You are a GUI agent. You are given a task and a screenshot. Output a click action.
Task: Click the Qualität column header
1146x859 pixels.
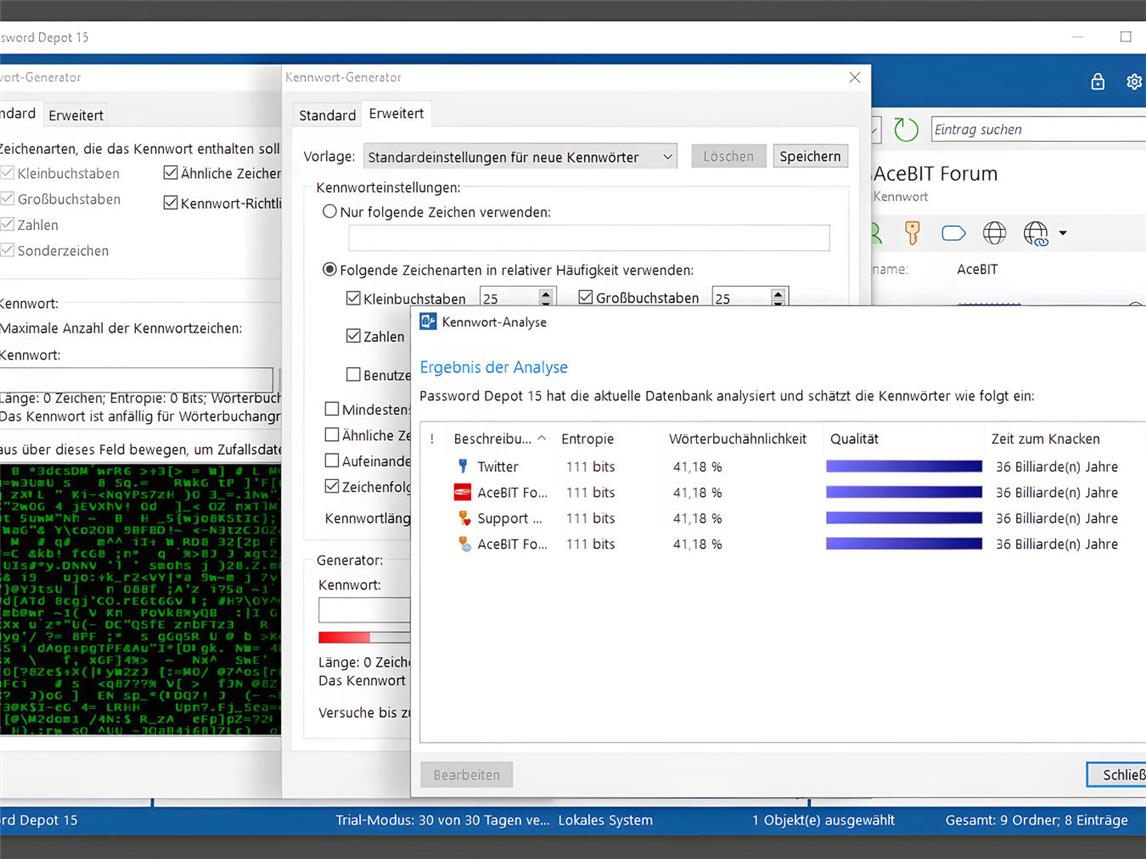pyautogui.click(x=854, y=439)
